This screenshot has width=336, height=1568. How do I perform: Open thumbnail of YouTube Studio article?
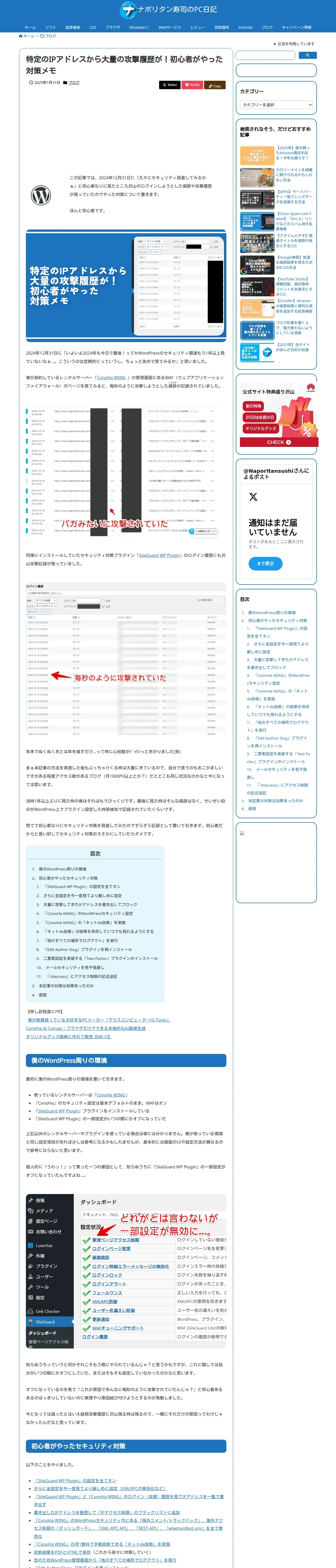257,287
